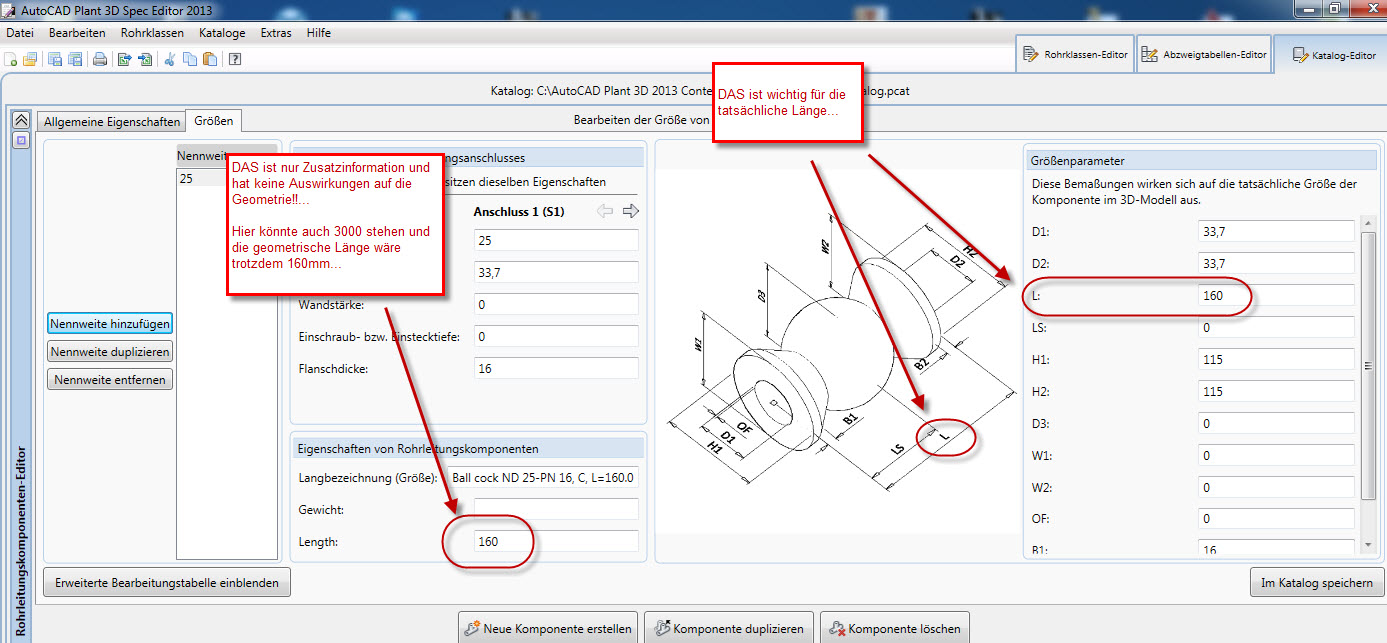Switch to the Rohrklassen-Editor tab

pos(1075,55)
